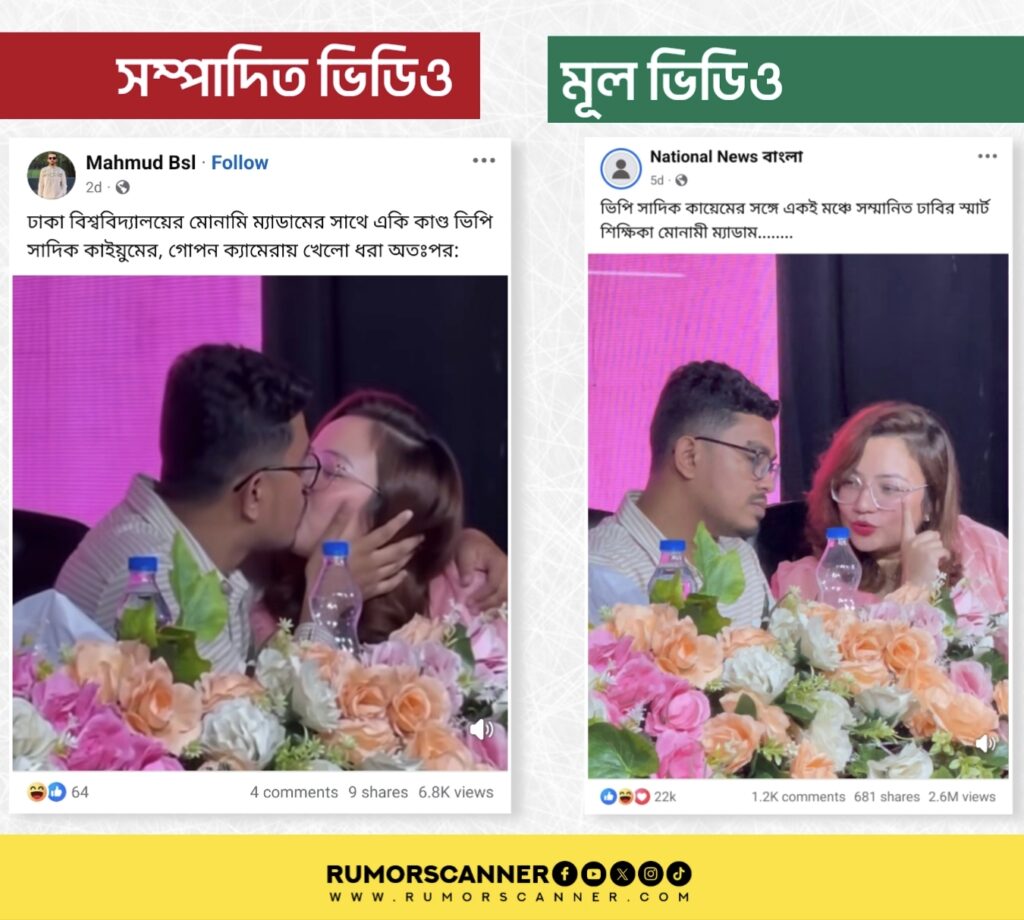Click the Mahmud Bsl name
Screen dimensions: 1024x920
[140, 163]
